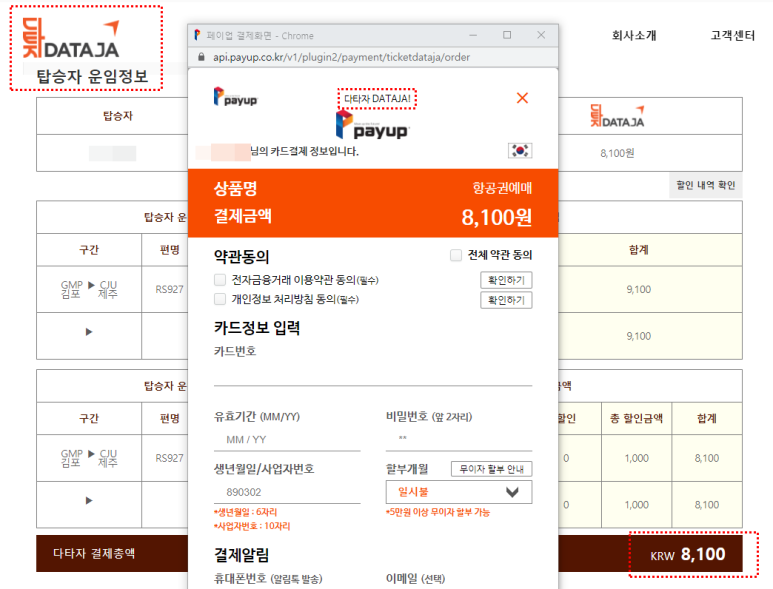This screenshot has height=589, width=773.
Task: Open the 할부개월 일시불 dropdown
Action: click(x=458, y=492)
